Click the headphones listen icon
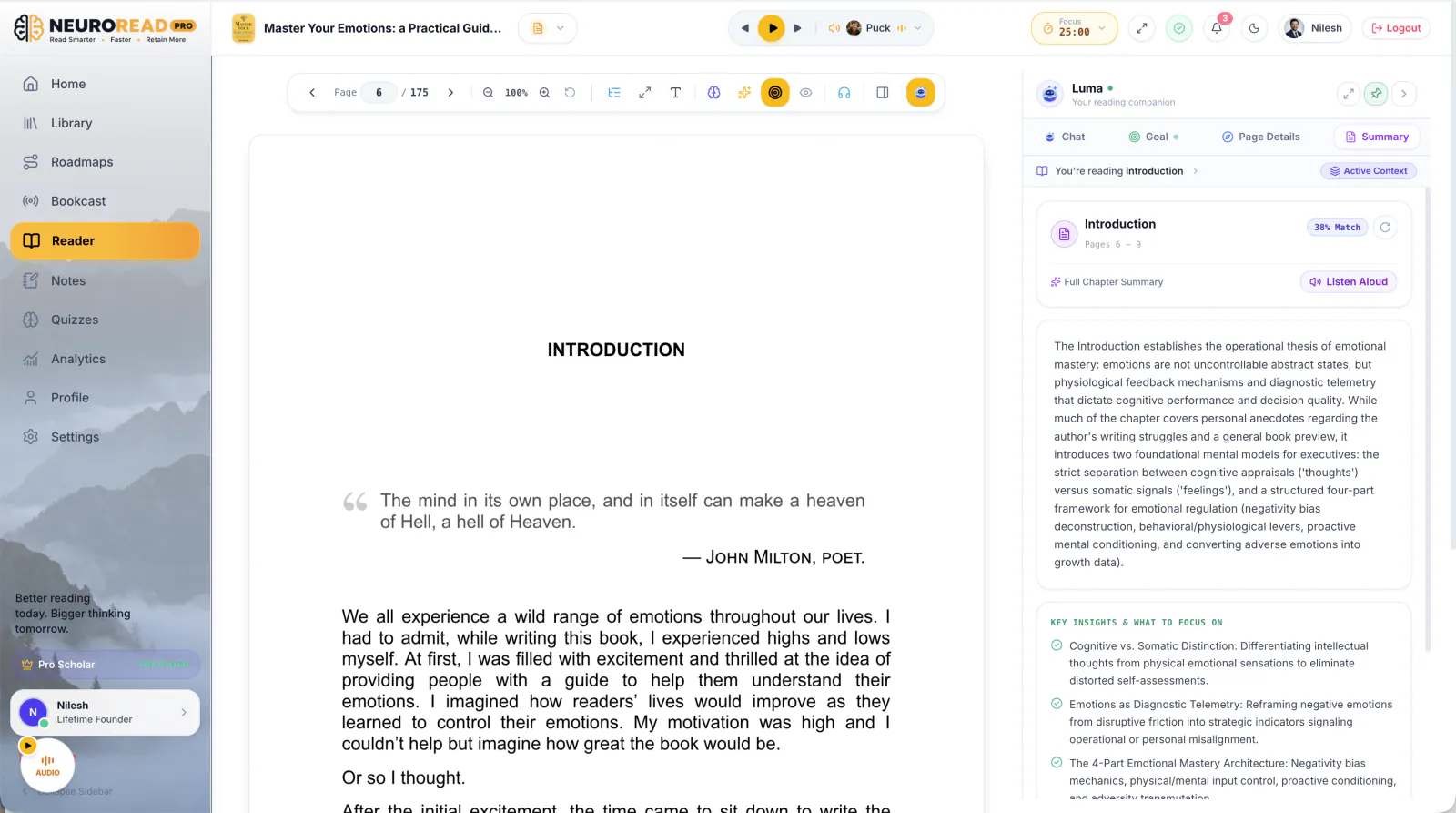The image size is (1456, 813). click(x=844, y=93)
